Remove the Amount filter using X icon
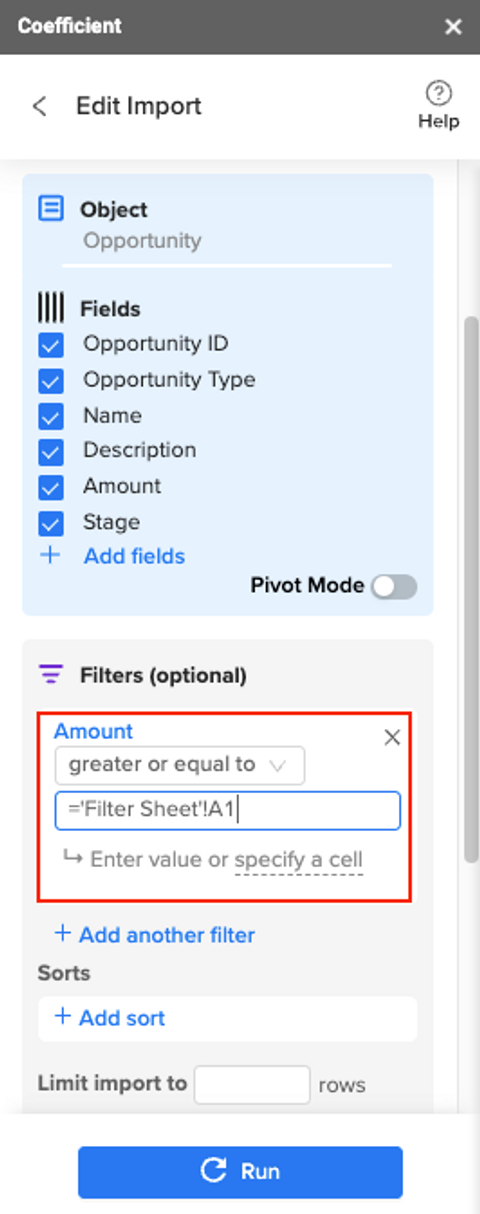480x1214 pixels. click(x=393, y=738)
